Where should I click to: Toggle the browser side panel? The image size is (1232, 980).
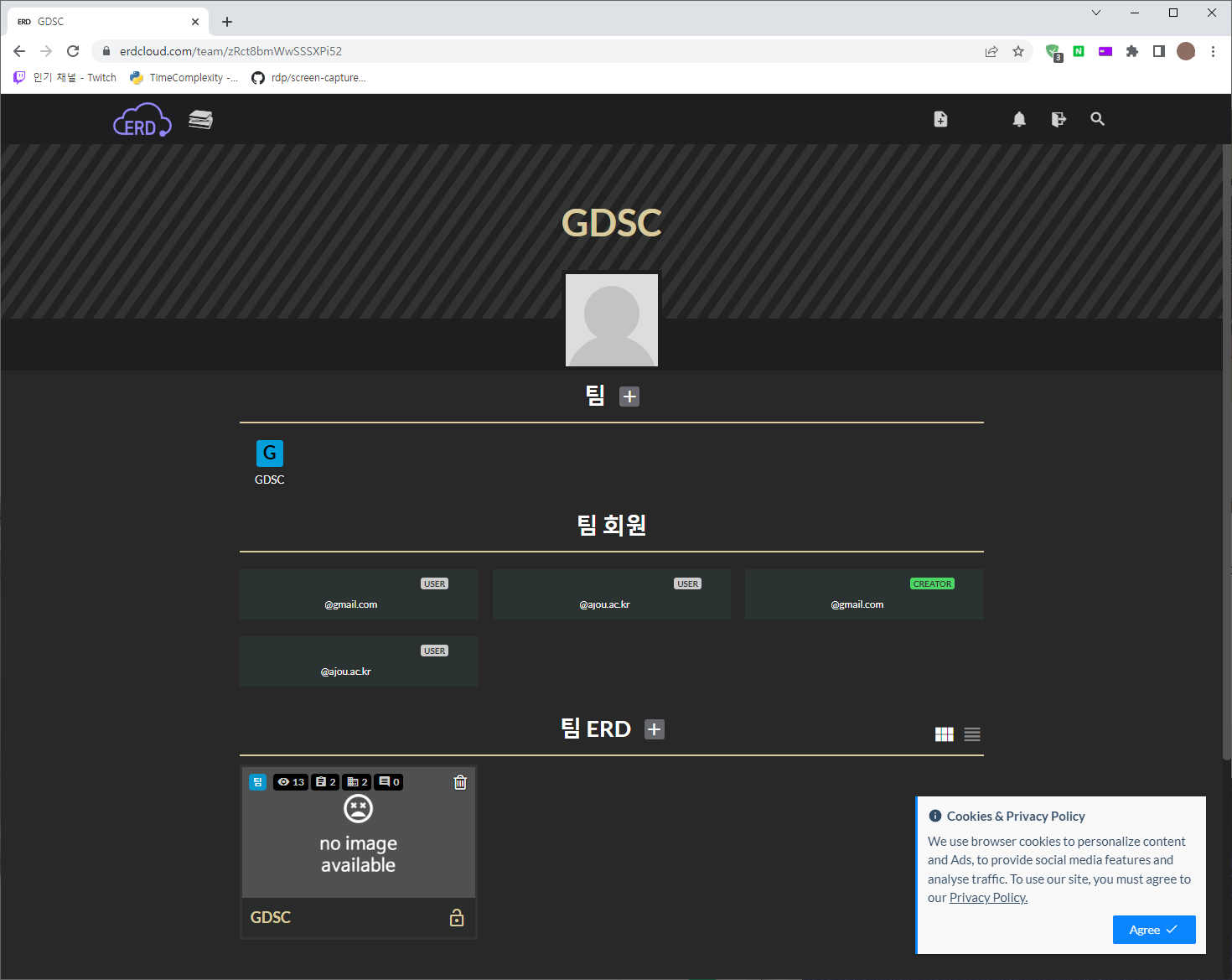(1159, 51)
